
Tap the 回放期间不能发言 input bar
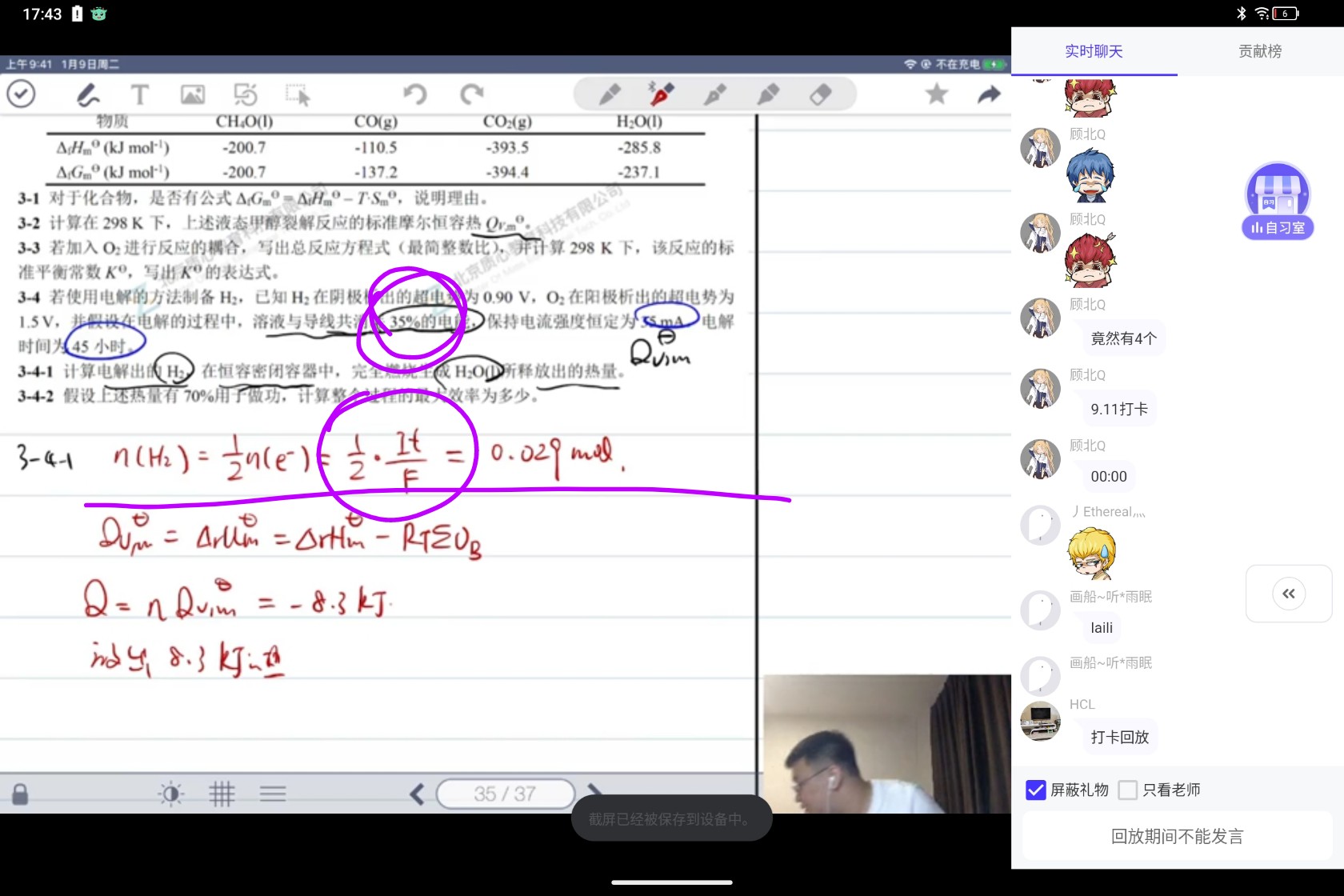click(1178, 836)
